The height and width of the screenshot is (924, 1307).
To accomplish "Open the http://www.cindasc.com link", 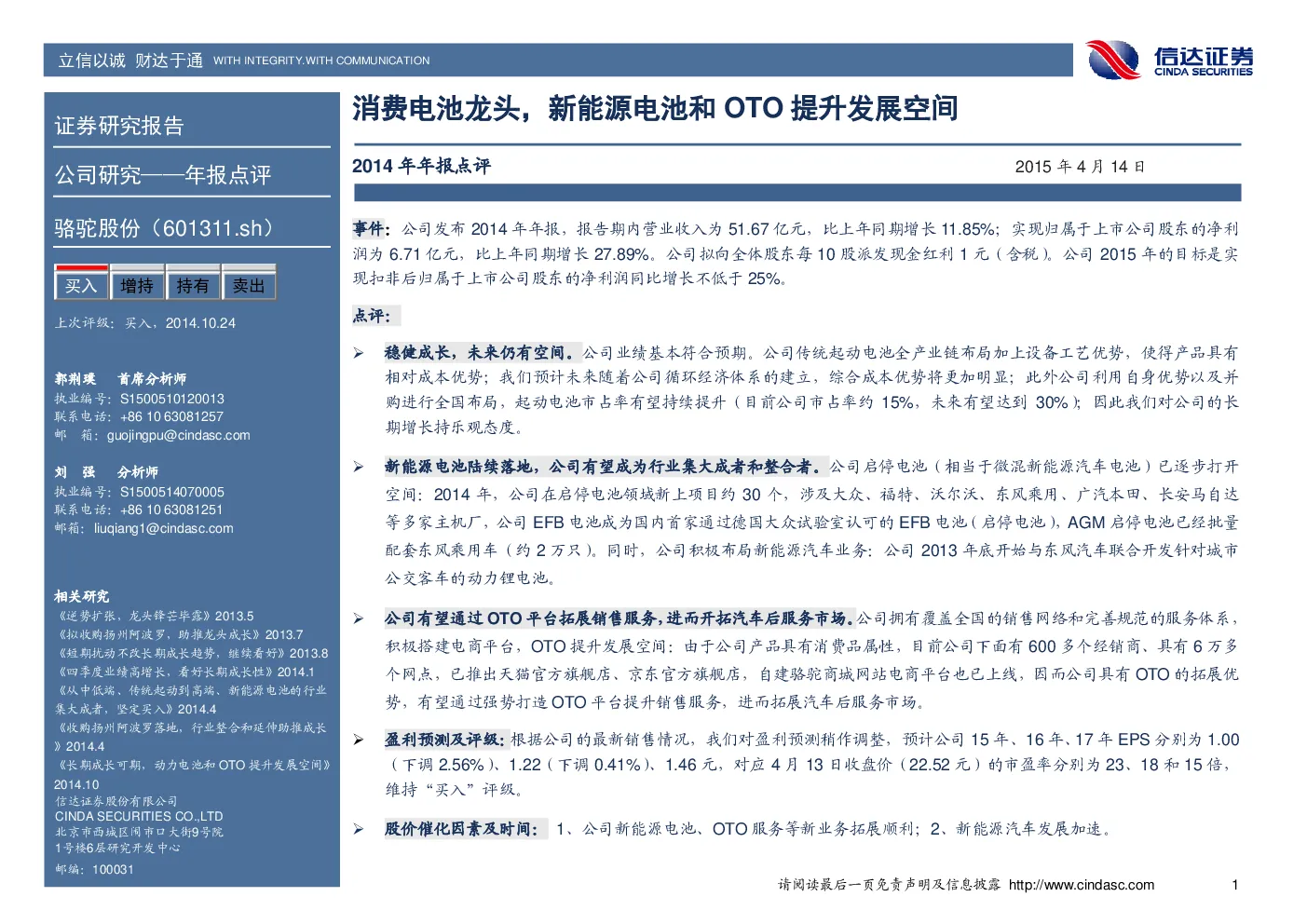I will [x=1082, y=885].
